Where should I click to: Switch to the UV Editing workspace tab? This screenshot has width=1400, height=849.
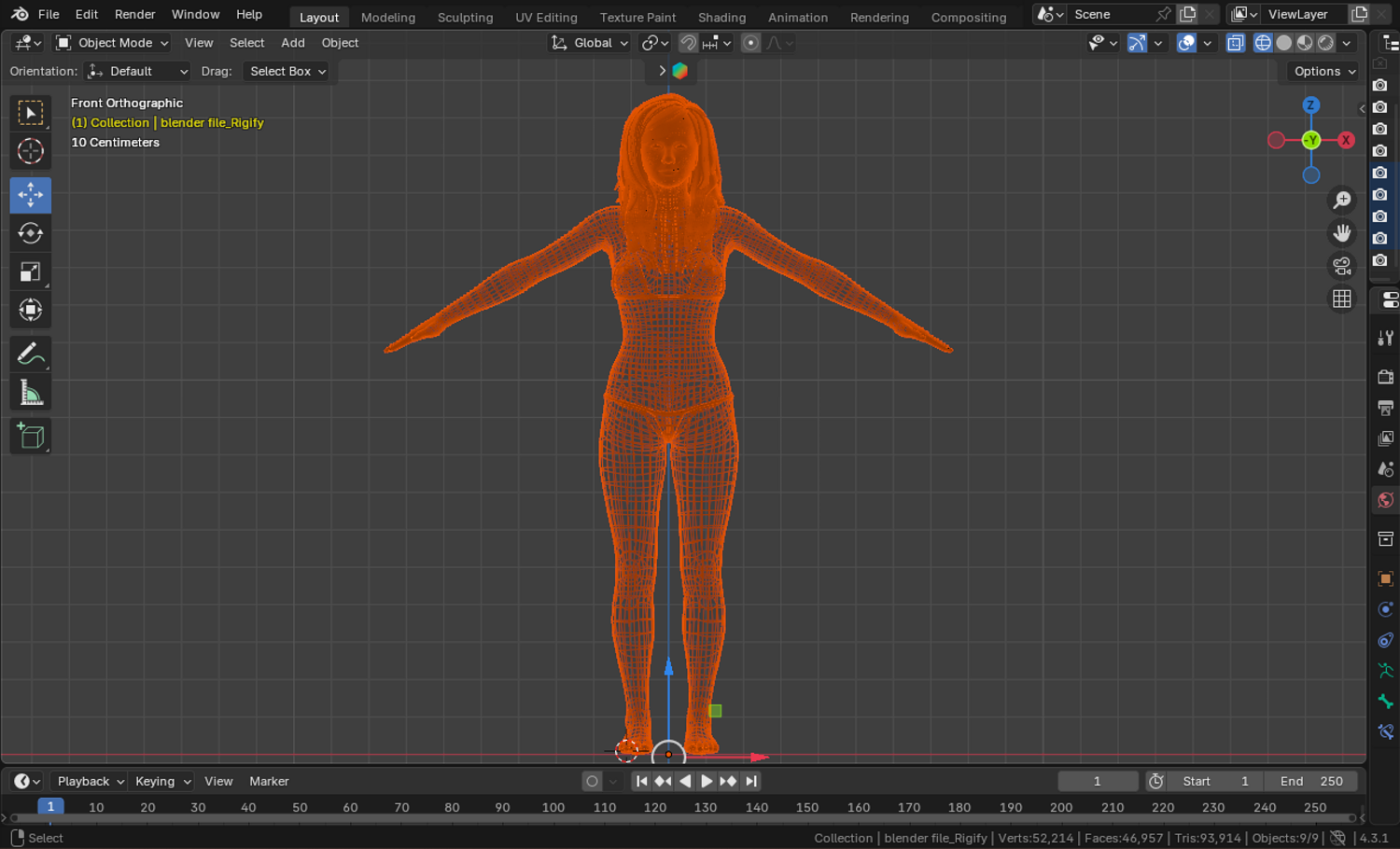[546, 17]
